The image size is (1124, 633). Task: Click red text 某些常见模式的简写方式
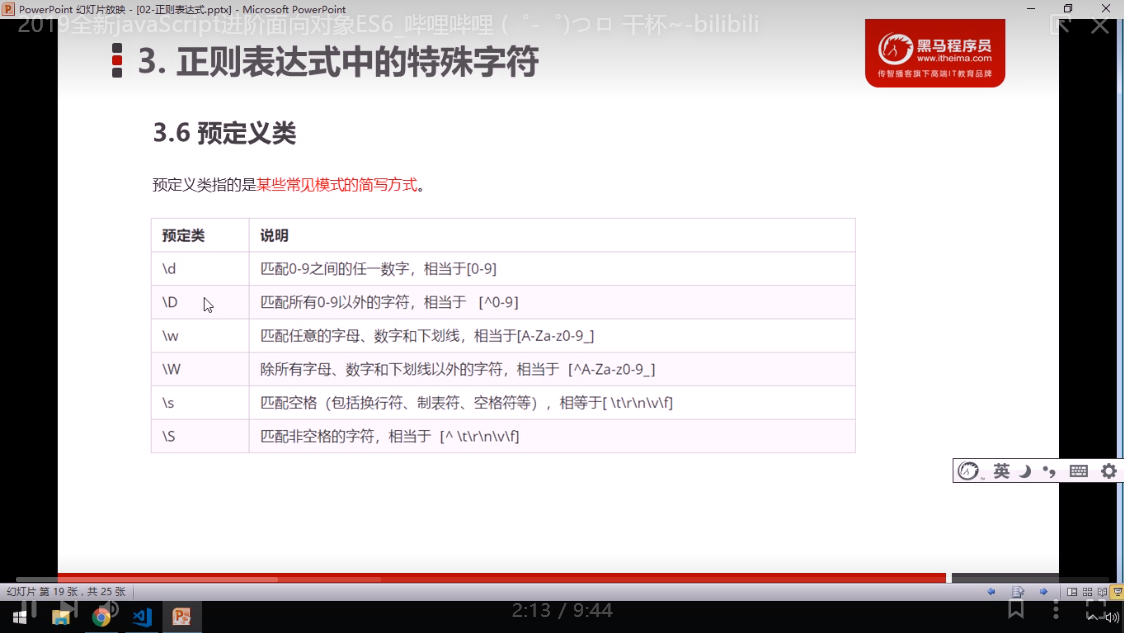[337, 185]
